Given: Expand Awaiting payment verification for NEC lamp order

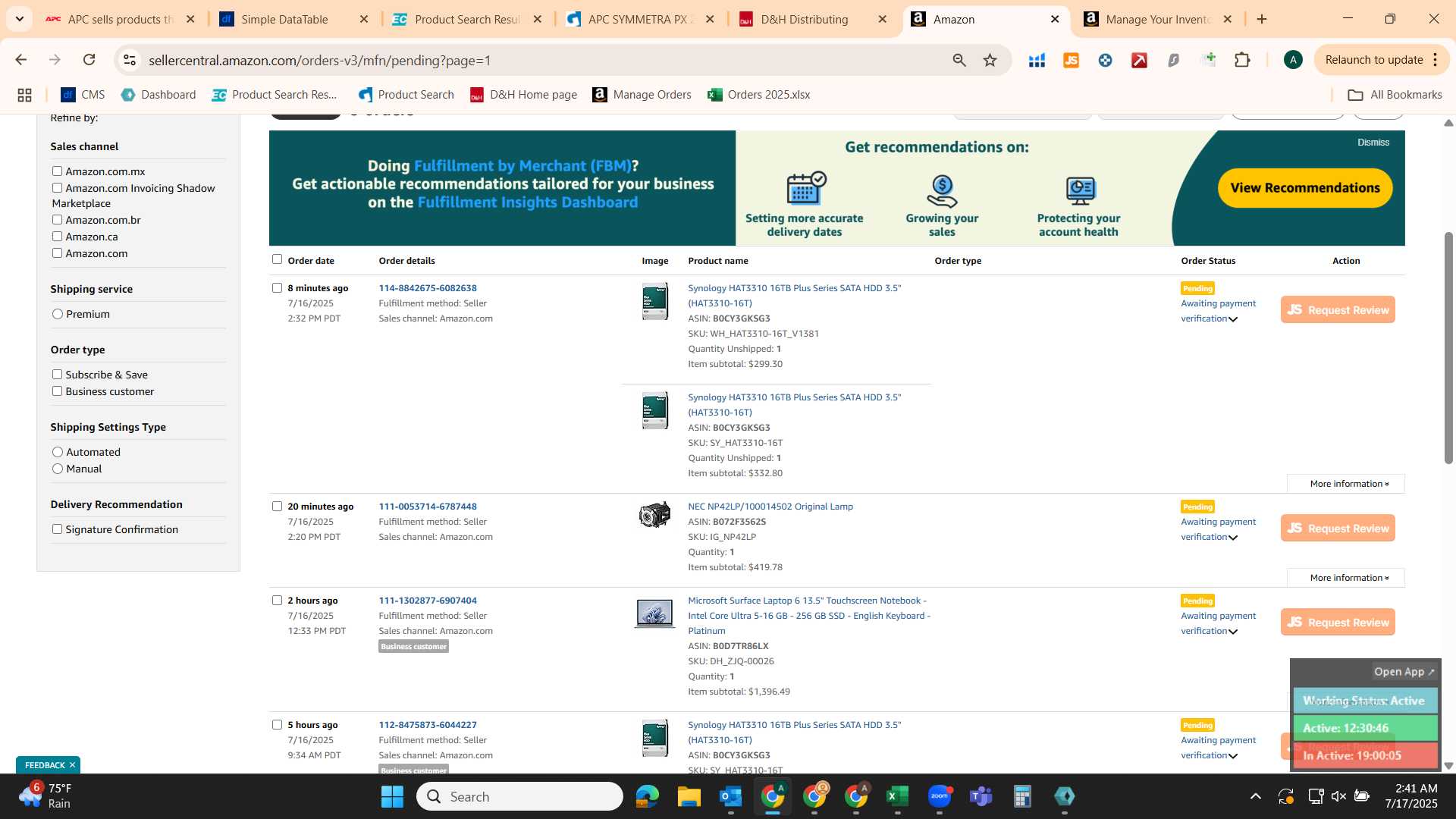Looking at the screenshot, I should (x=1233, y=538).
